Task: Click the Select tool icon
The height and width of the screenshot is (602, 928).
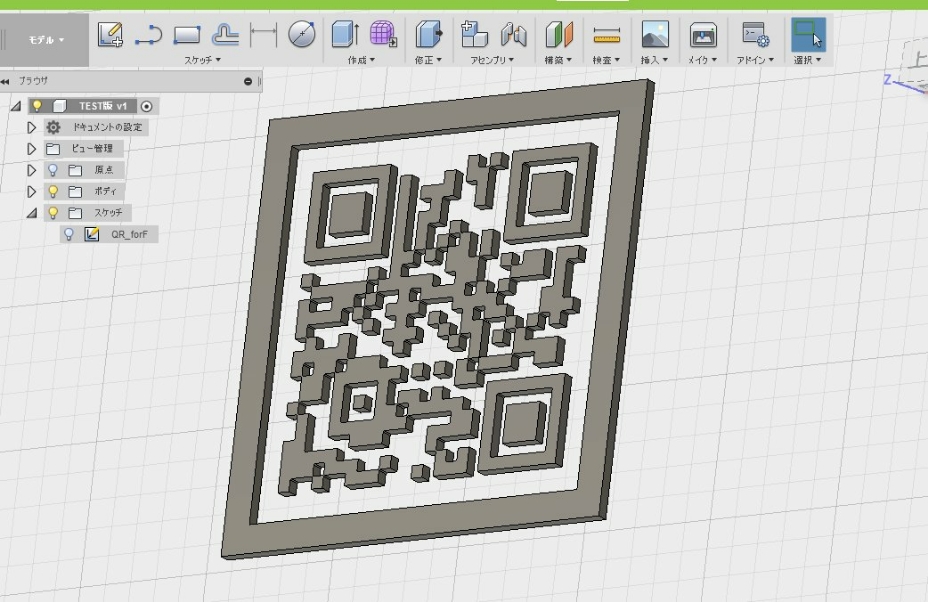Action: [808, 34]
